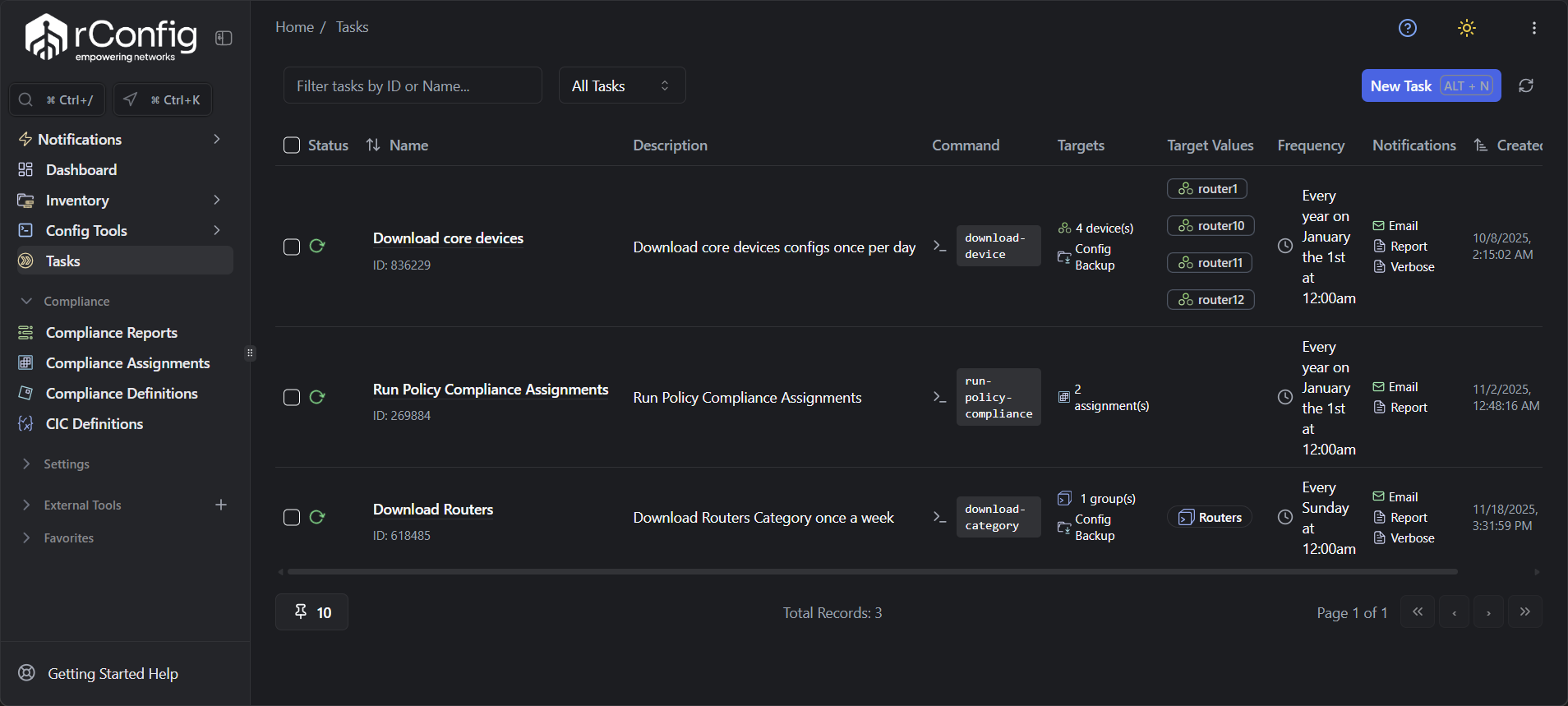The height and width of the screenshot is (706, 1568).
Task: Click clock icon in Download core devices frequency
Action: point(1285,246)
